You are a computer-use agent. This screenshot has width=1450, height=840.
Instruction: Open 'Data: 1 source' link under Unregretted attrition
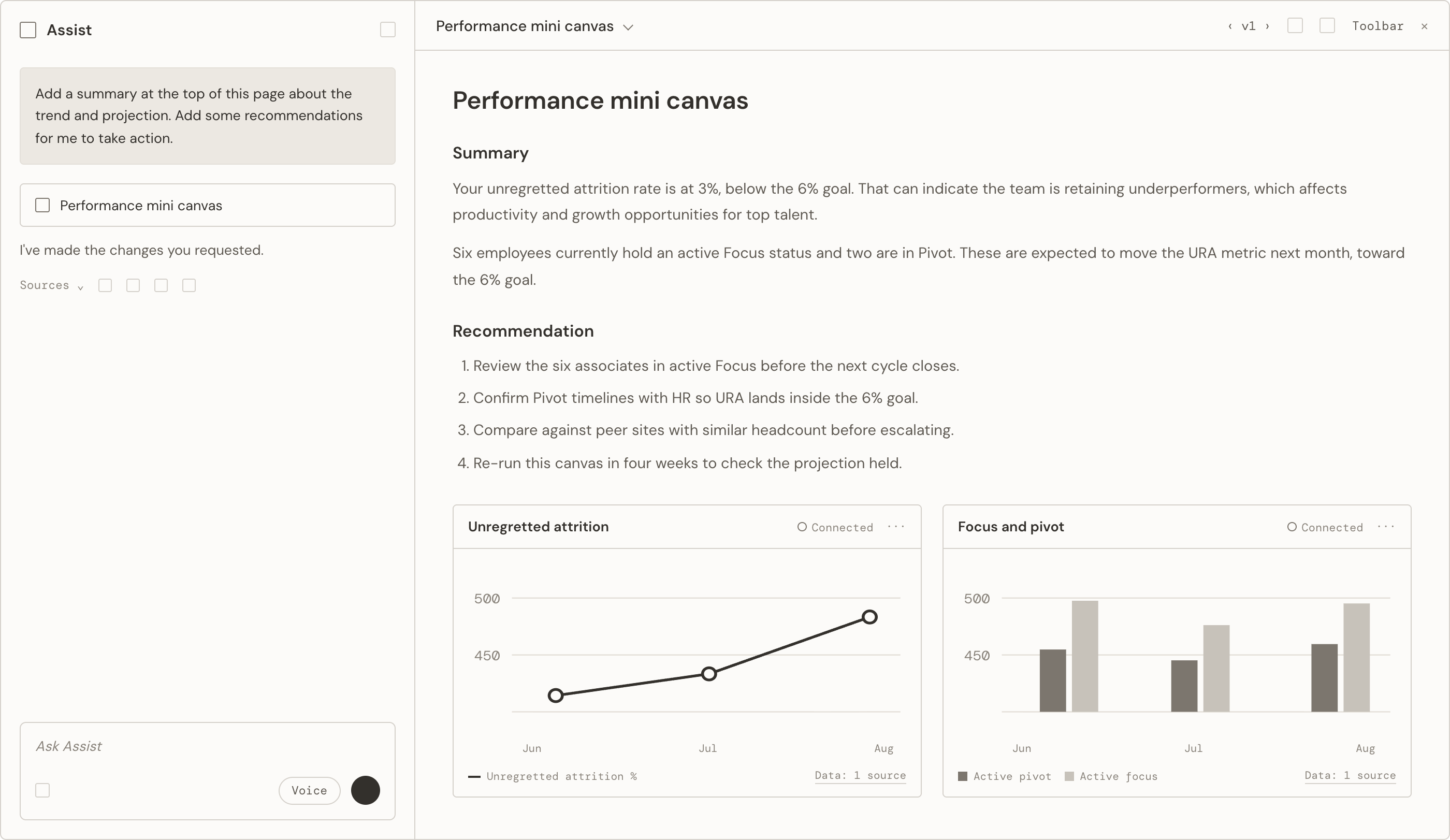click(860, 776)
